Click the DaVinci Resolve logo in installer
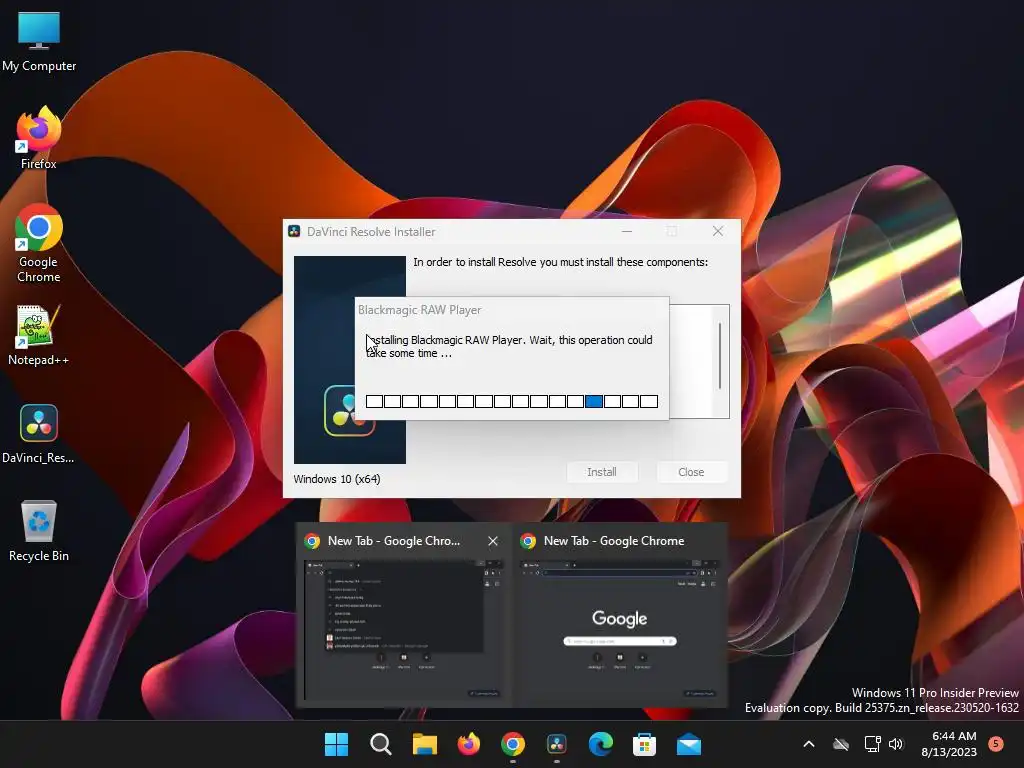 click(349, 411)
